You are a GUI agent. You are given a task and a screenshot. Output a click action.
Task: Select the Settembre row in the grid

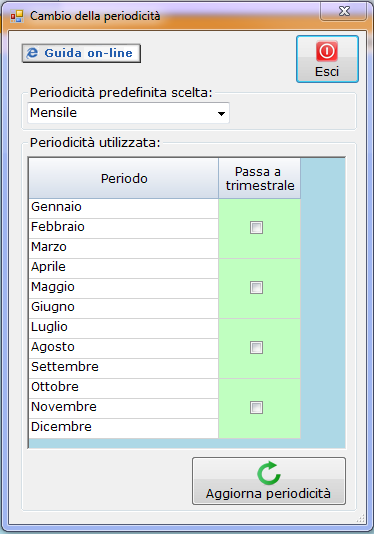tap(124, 368)
